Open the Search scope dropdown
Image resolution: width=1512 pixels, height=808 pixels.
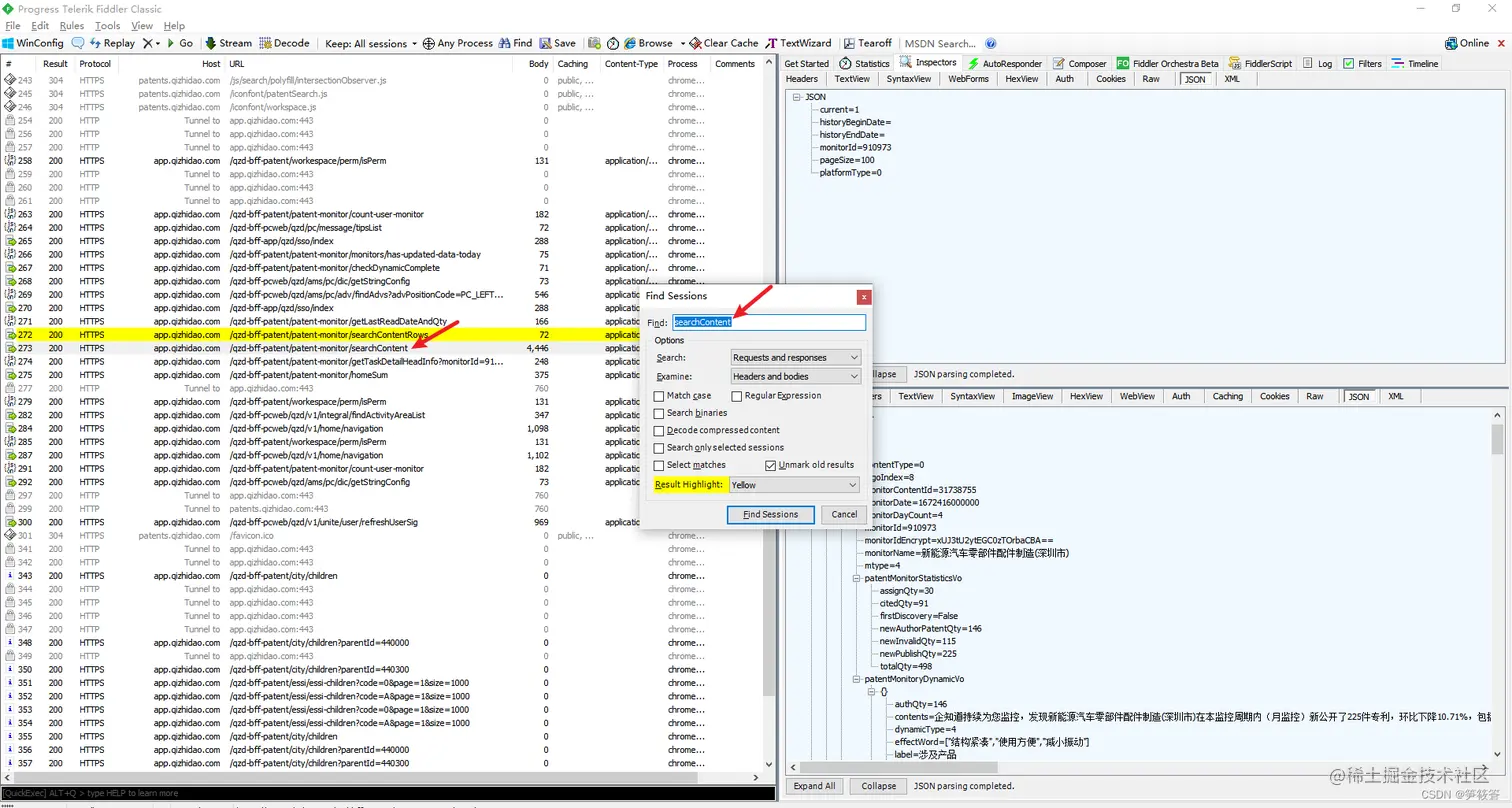[x=794, y=357]
